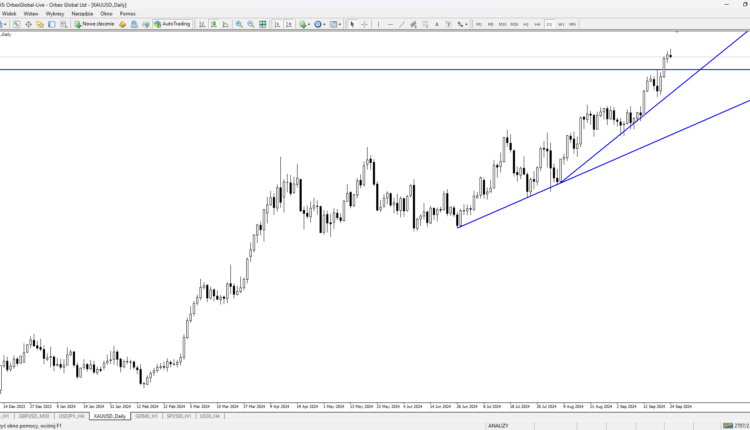This screenshot has height=430, width=750.
Task: Select the crosshair tool
Action: click(364, 24)
